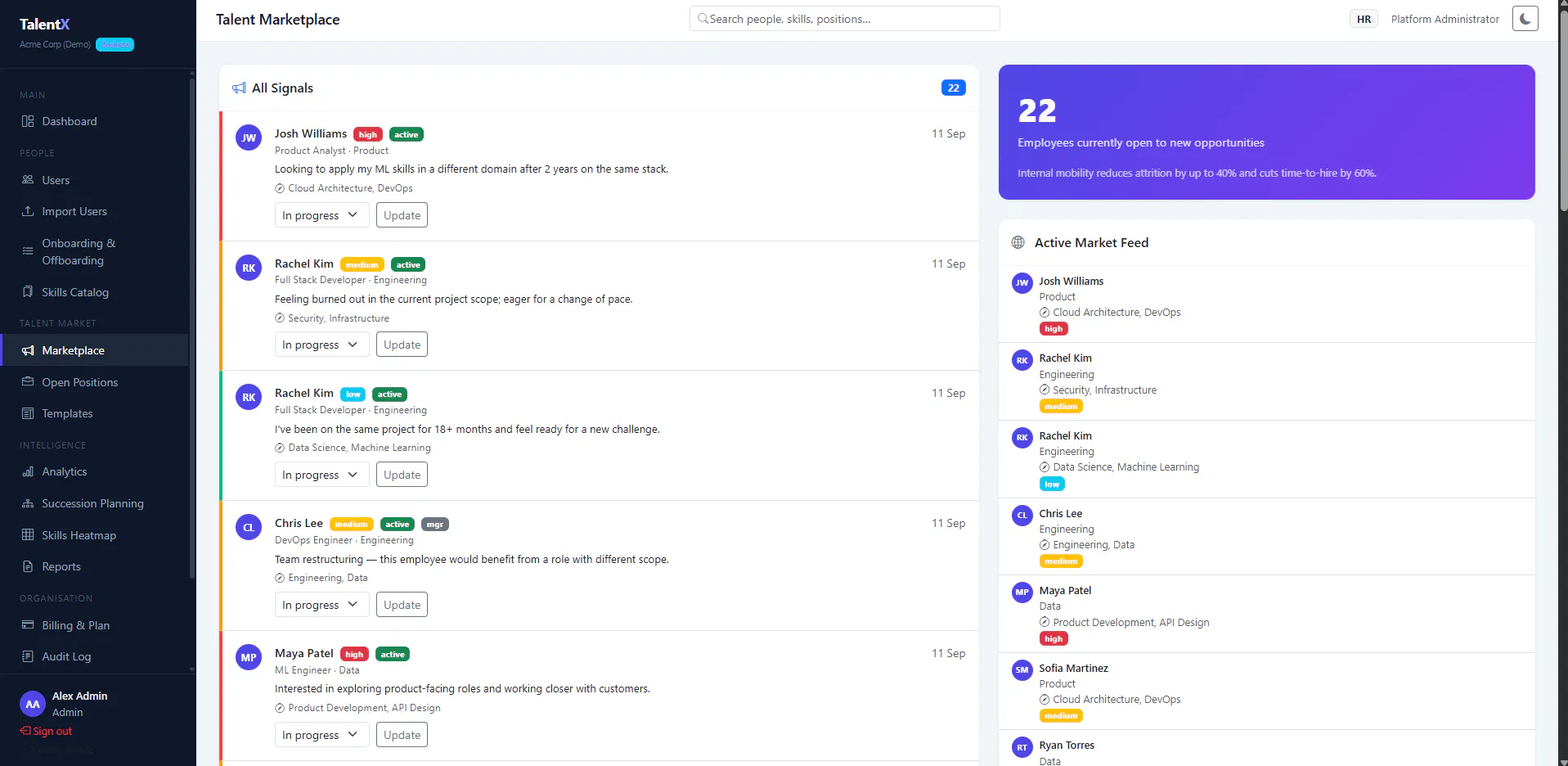The height and width of the screenshot is (766, 1568).
Task: Click the Billing & Plan card icon
Action: (28, 625)
